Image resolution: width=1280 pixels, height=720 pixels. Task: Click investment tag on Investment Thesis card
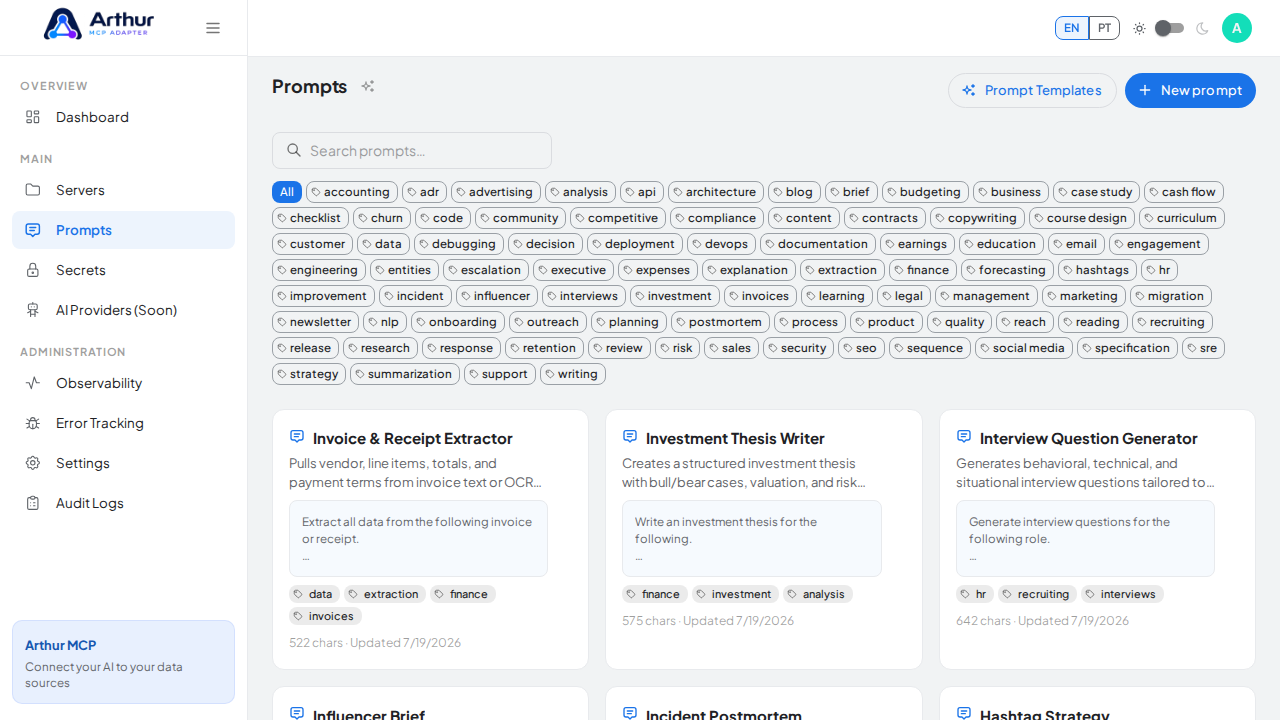pos(735,594)
